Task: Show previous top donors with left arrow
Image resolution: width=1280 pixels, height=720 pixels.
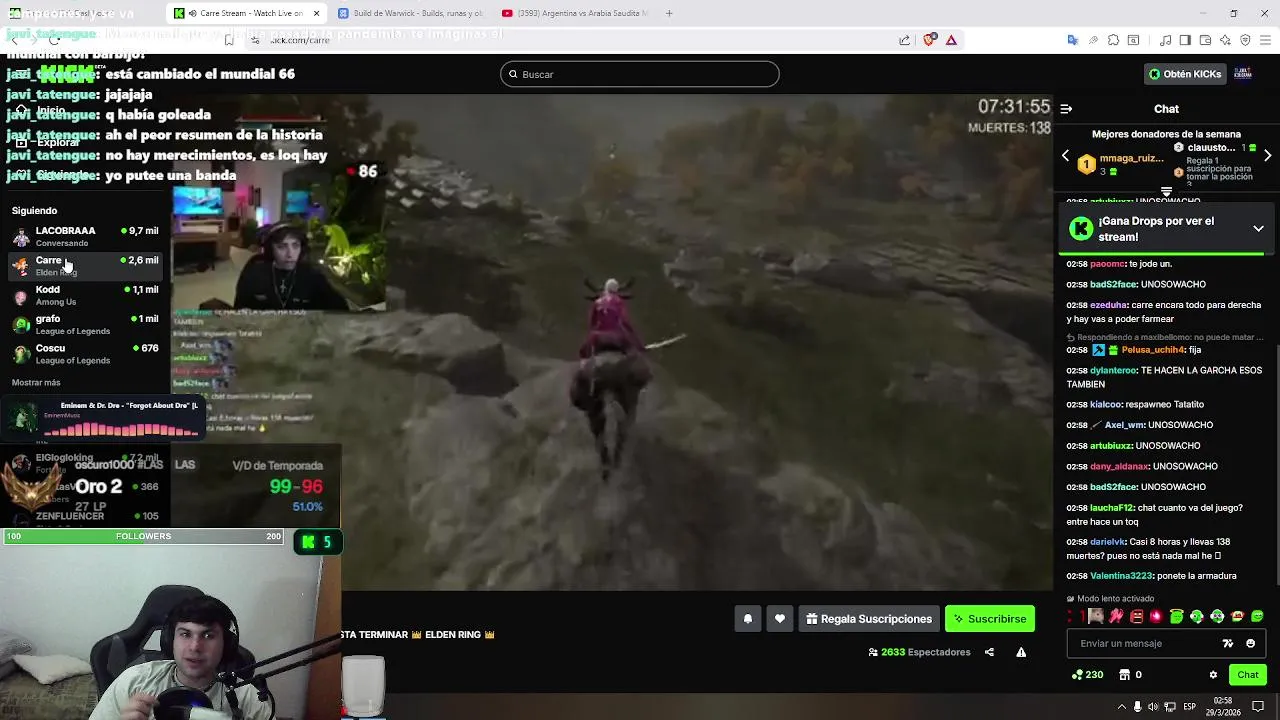Action: 1065,156
